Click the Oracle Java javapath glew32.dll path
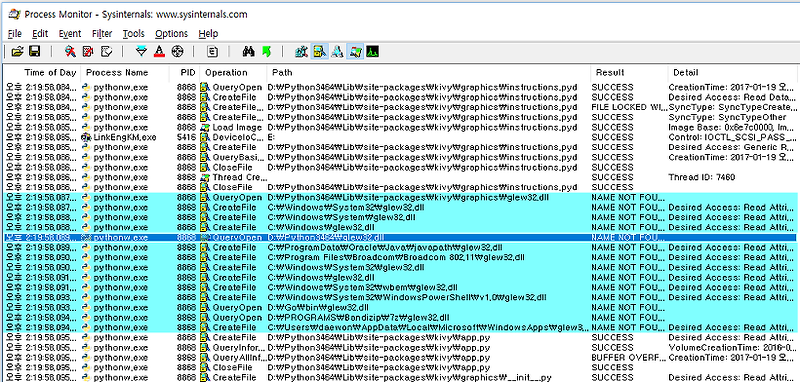 click(x=385, y=247)
